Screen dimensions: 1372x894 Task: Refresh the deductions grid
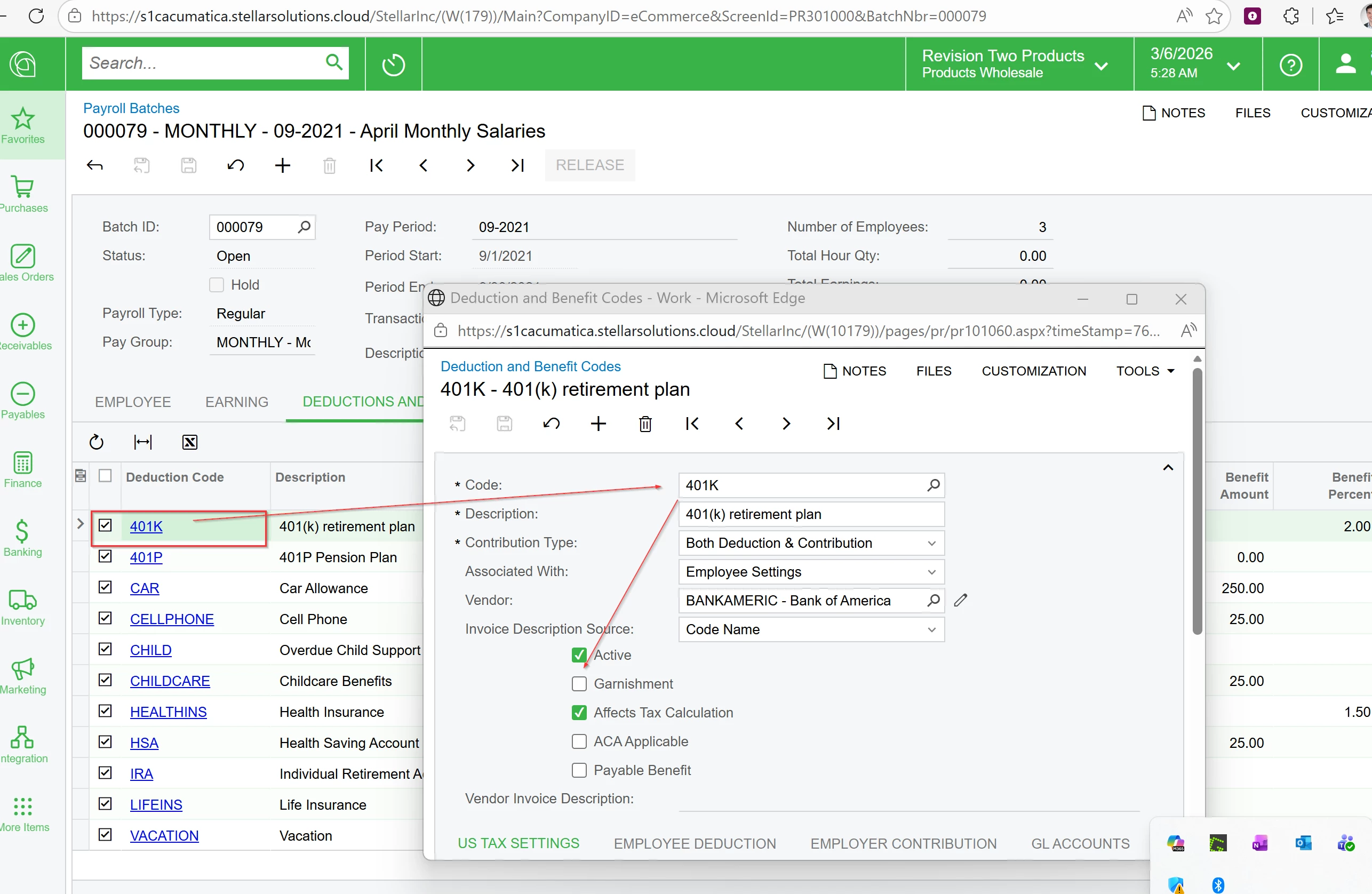point(96,442)
